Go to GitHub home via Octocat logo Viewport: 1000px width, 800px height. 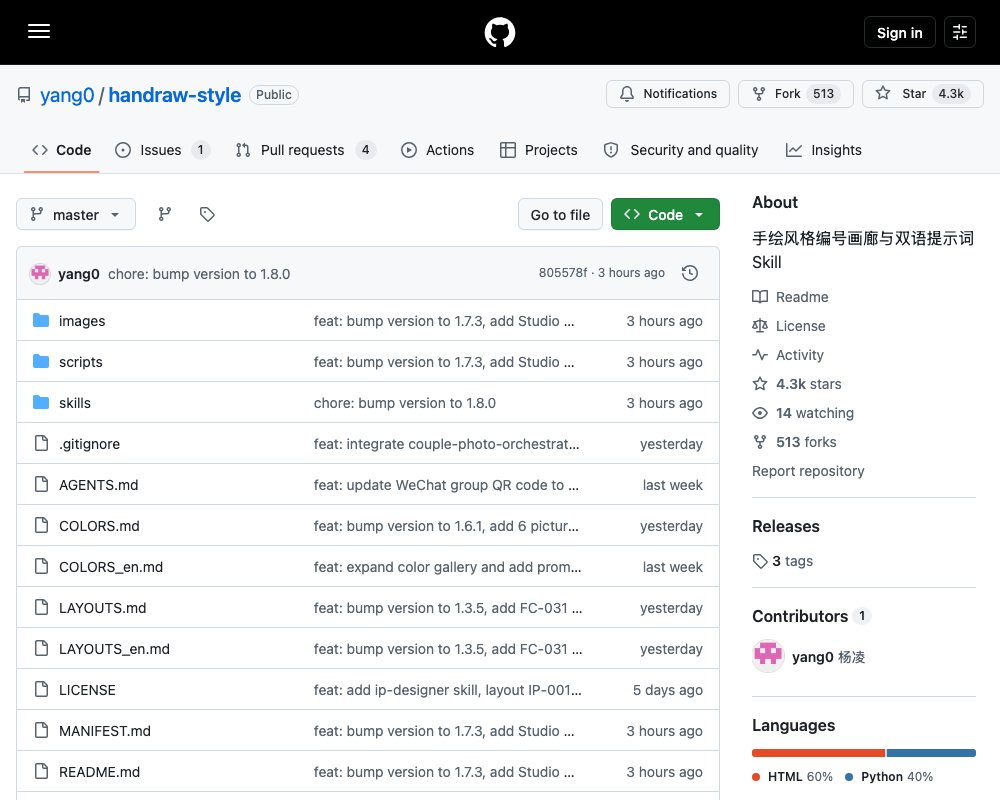[500, 32]
